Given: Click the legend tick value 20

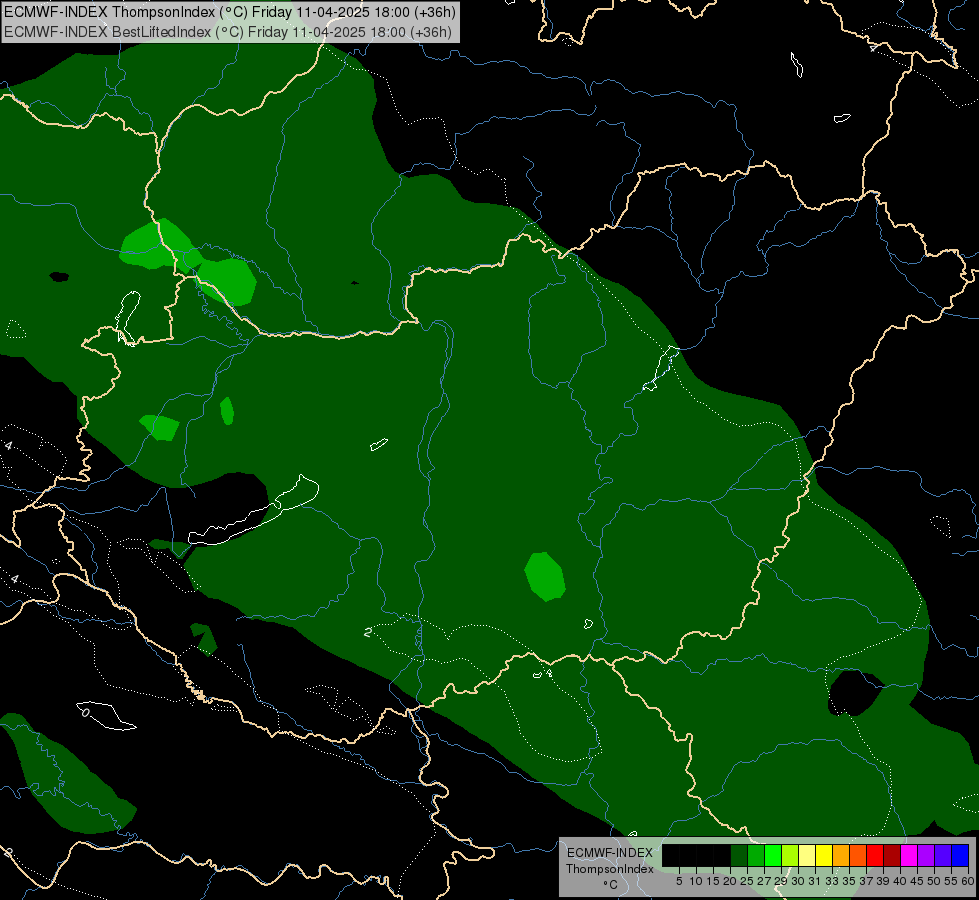Looking at the screenshot, I should click(730, 881).
